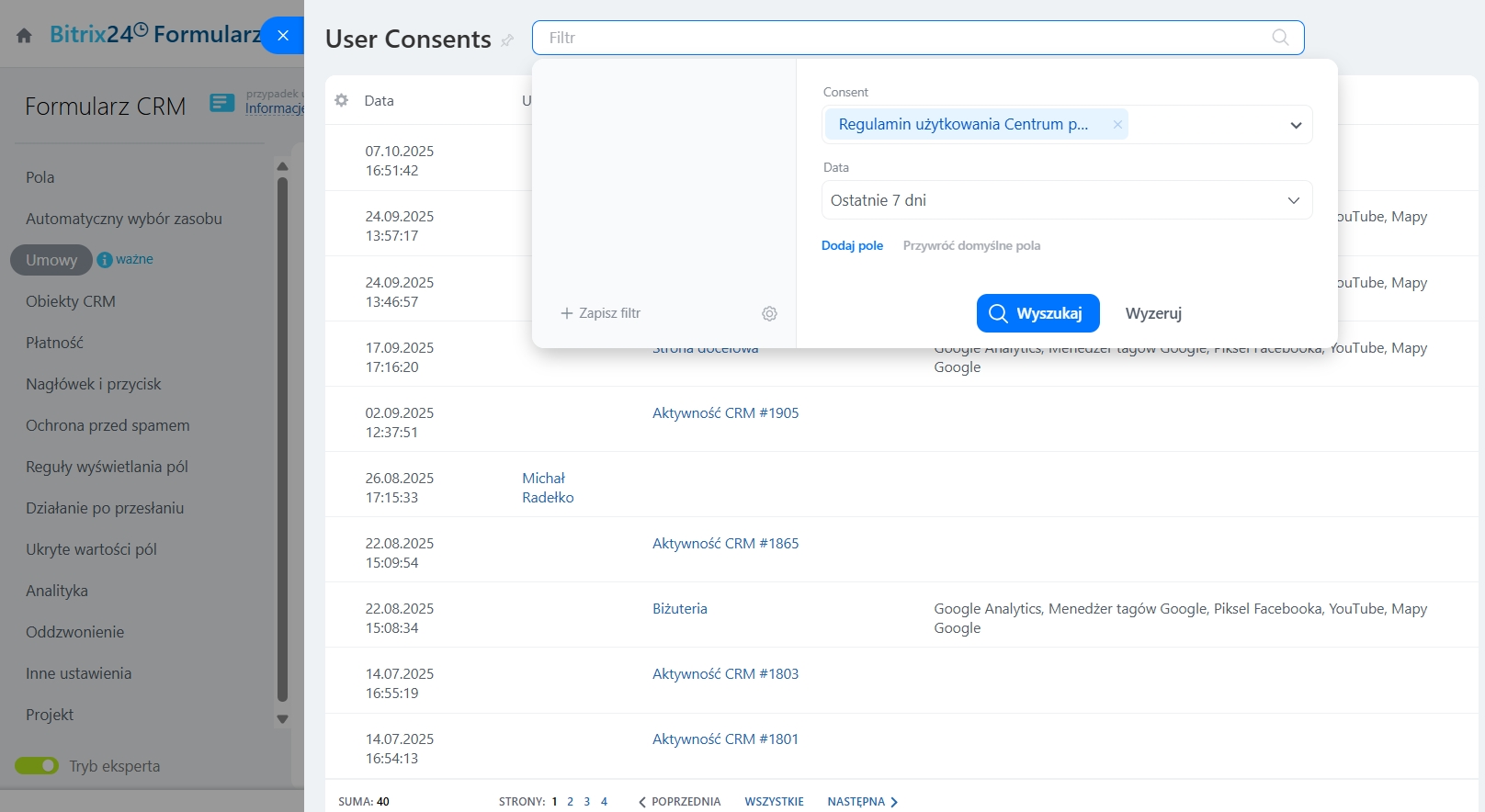Click into the Filtr search field

[901, 38]
